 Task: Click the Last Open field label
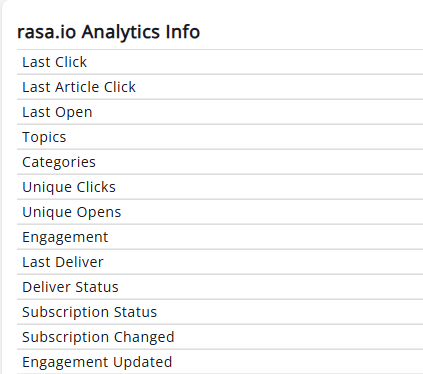57,112
